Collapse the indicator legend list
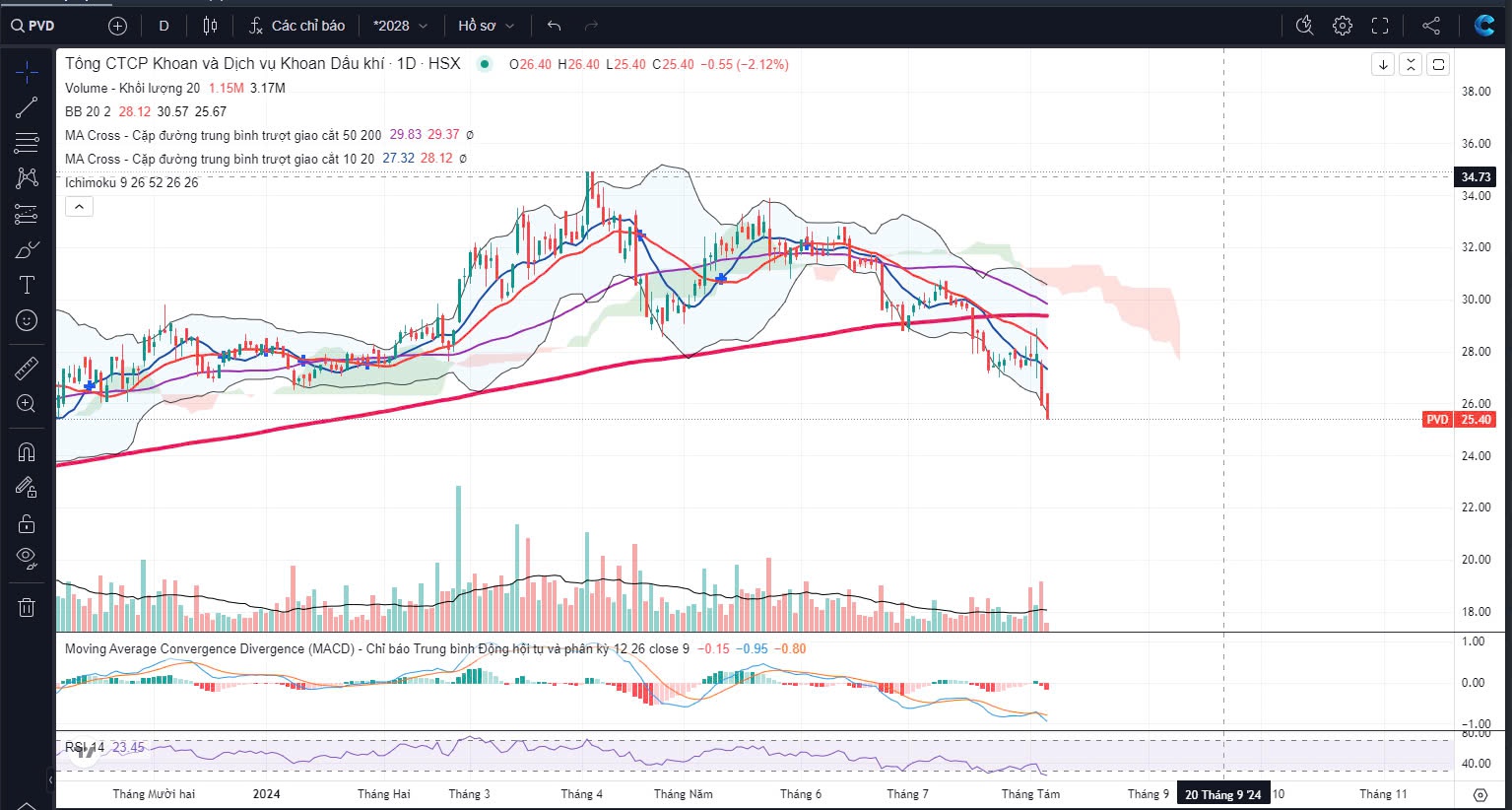 click(79, 206)
